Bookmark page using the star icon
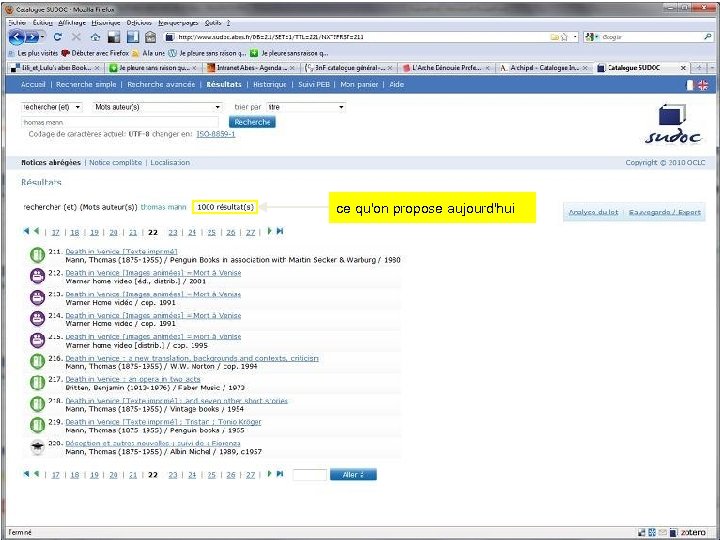Viewport: 720px width, 540px height. pos(564,37)
